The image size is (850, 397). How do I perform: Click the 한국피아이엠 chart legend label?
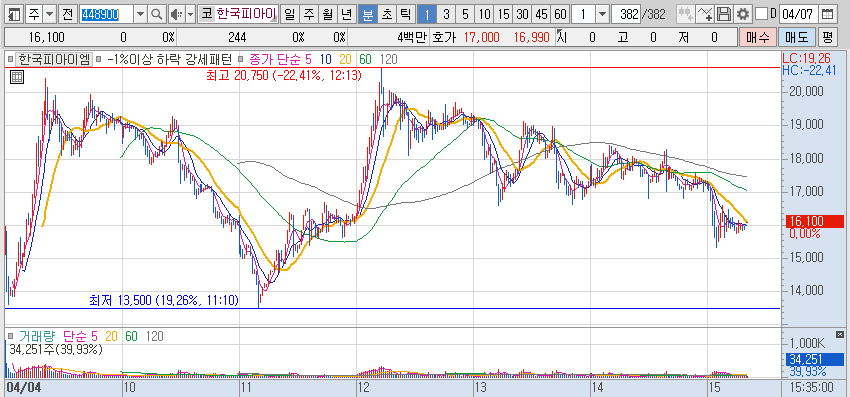coord(54,59)
